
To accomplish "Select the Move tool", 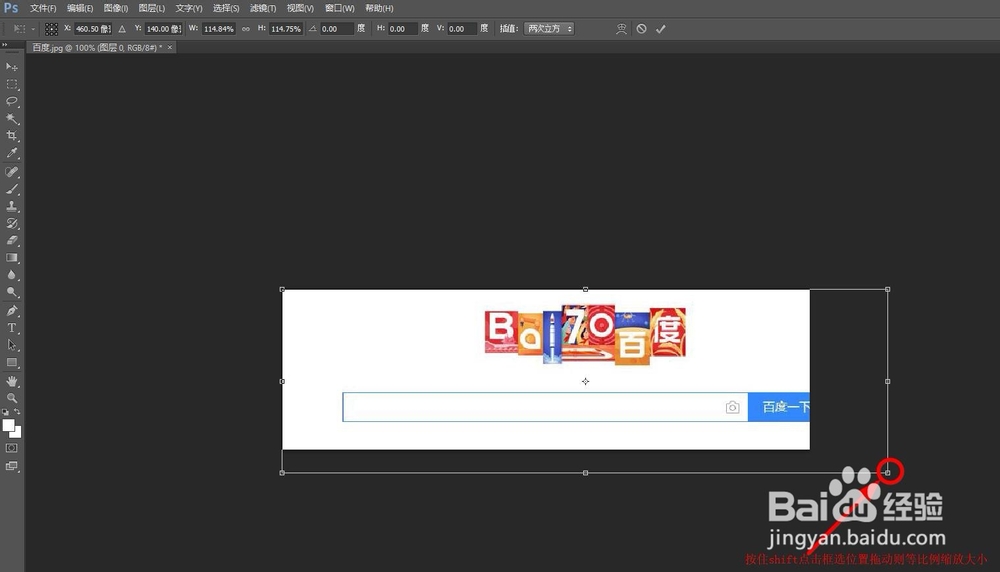I will click(x=11, y=66).
